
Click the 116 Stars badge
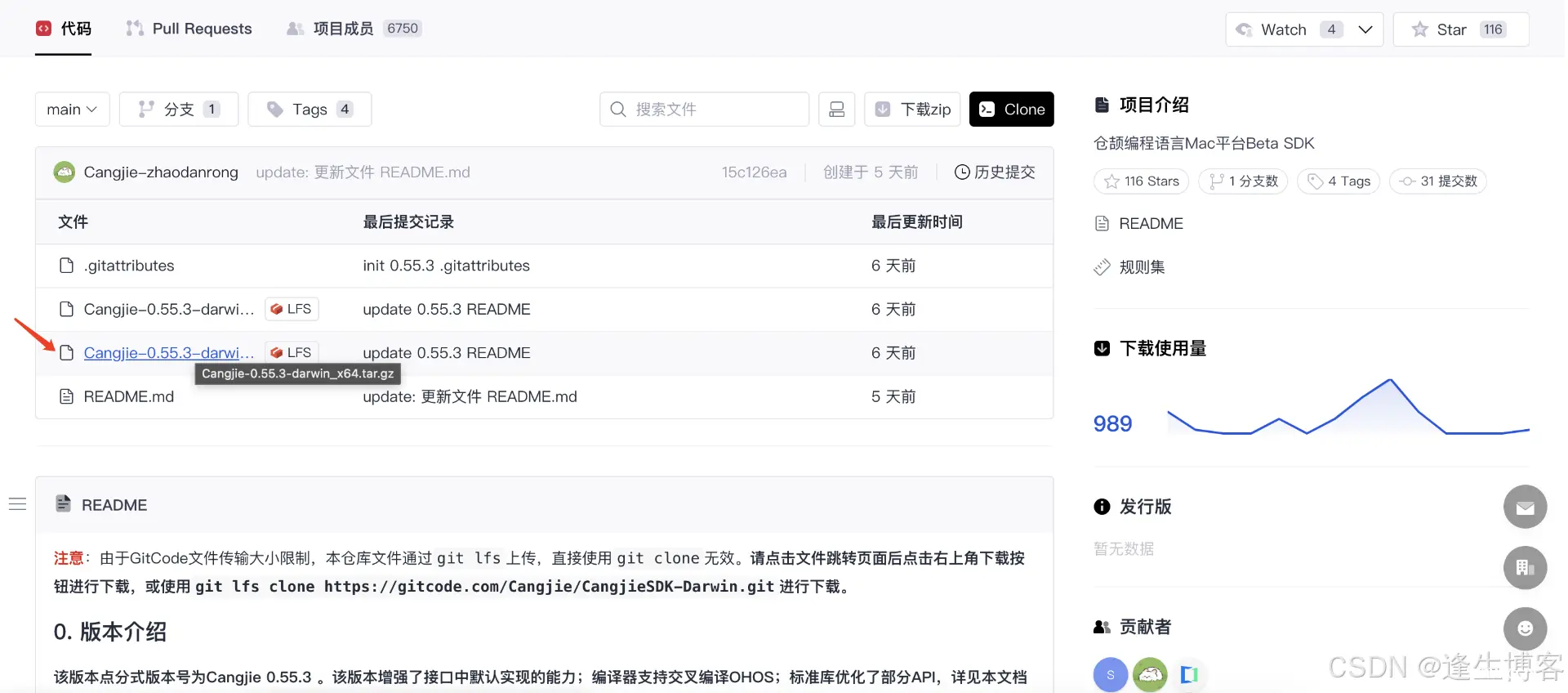click(x=1141, y=181)
